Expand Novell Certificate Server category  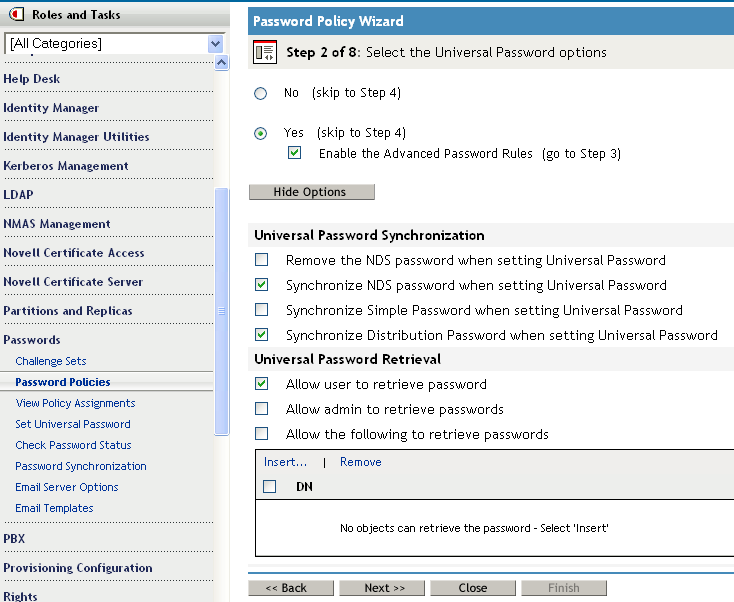pyautogui.click(x=73, y=282)
